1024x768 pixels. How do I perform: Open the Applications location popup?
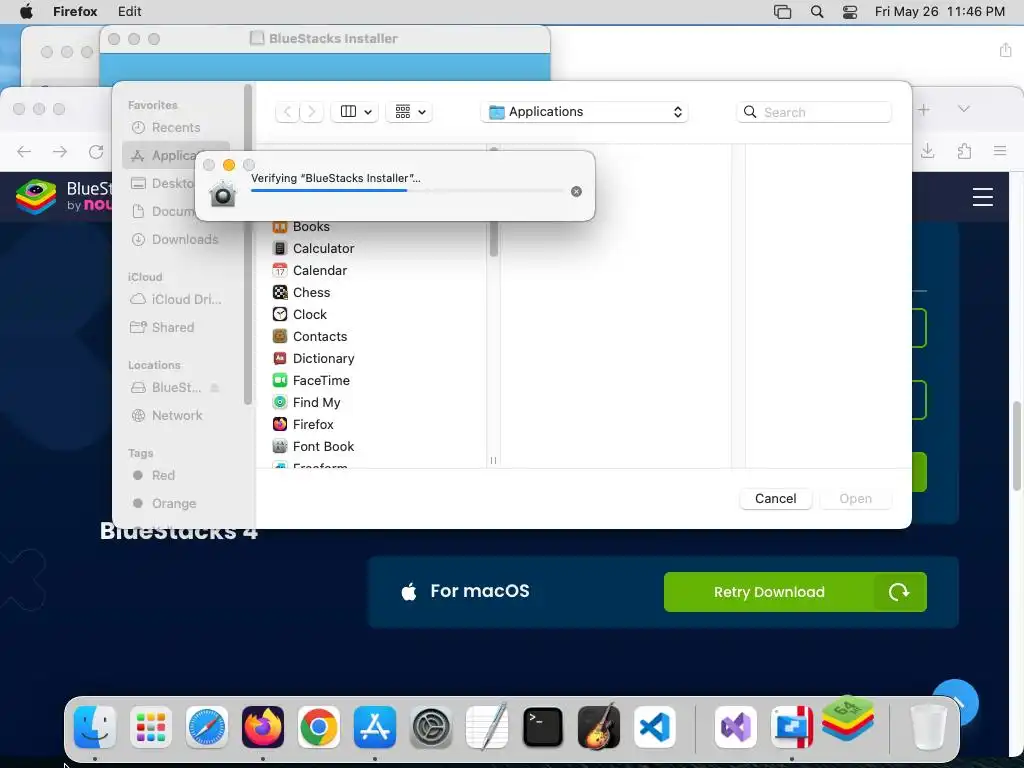584,112
